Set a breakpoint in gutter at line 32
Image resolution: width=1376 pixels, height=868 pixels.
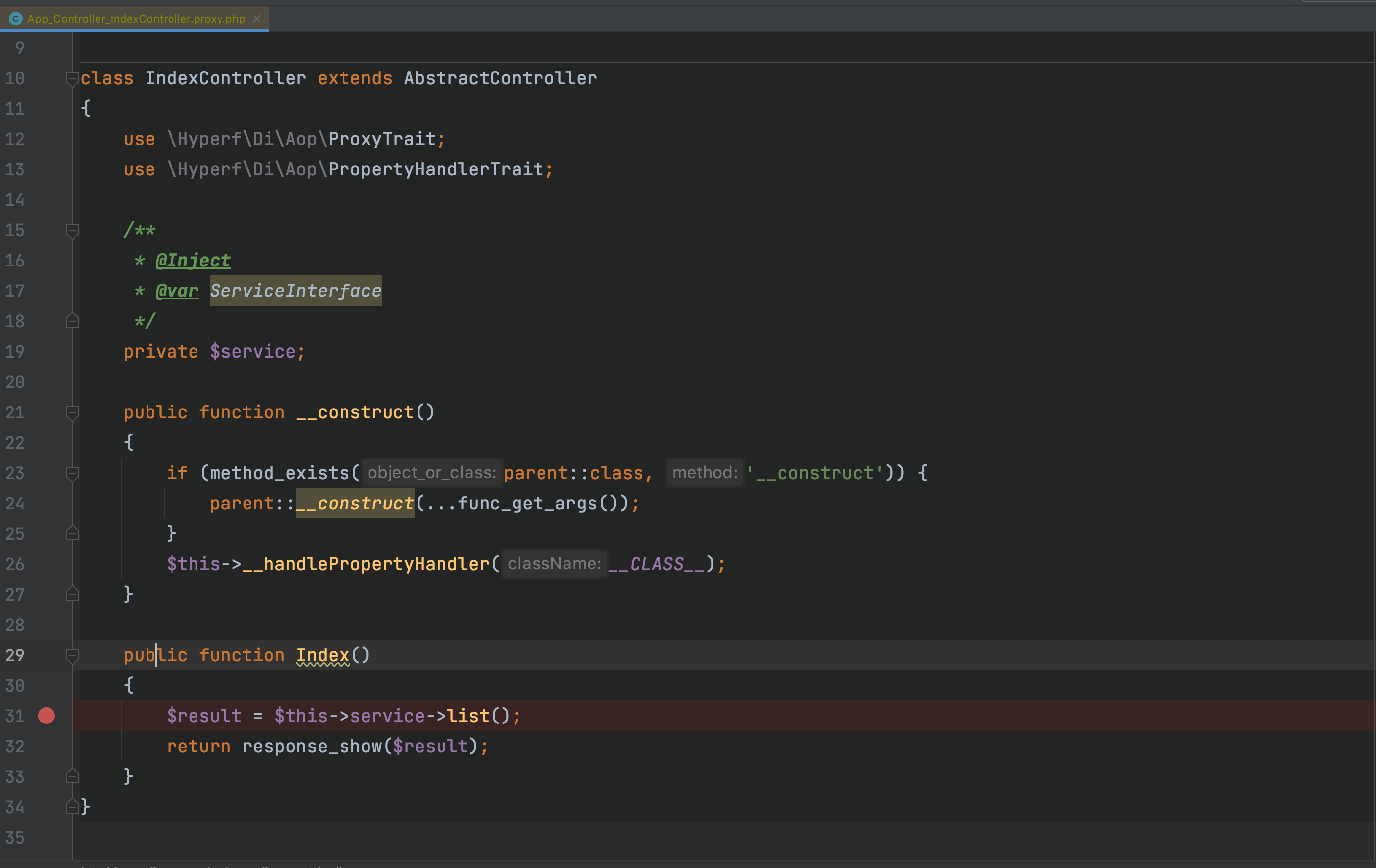[46, 747]
